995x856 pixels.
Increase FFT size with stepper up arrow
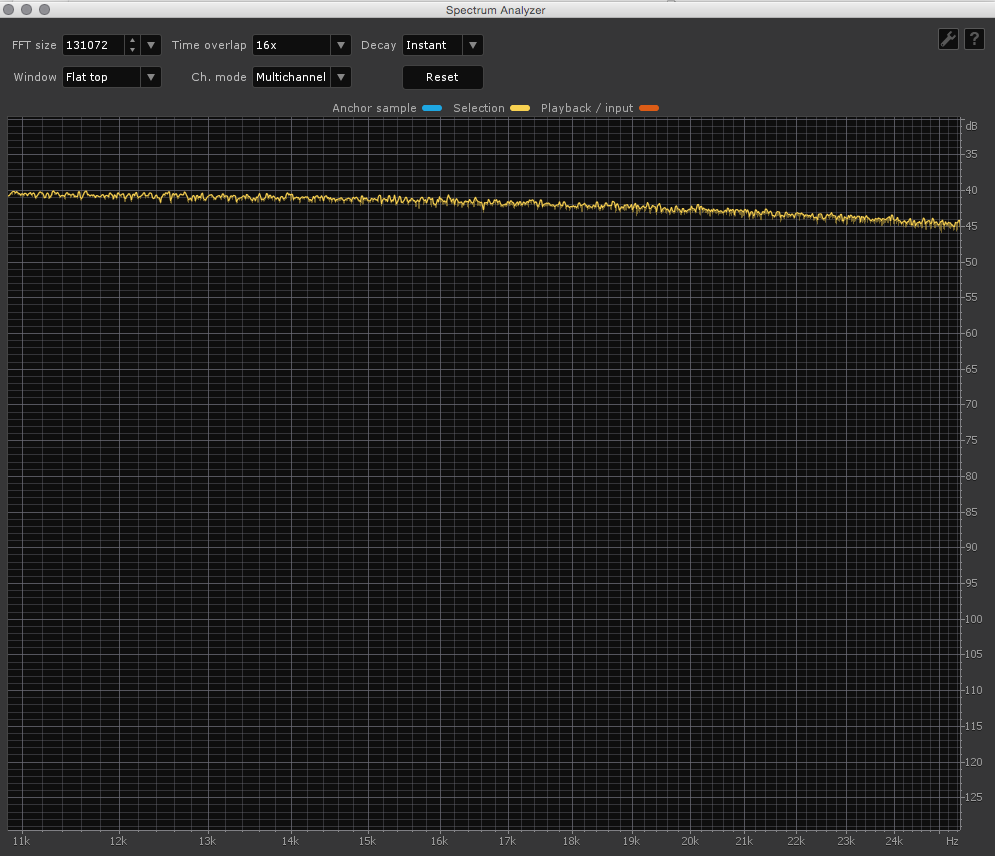point(132,41)
